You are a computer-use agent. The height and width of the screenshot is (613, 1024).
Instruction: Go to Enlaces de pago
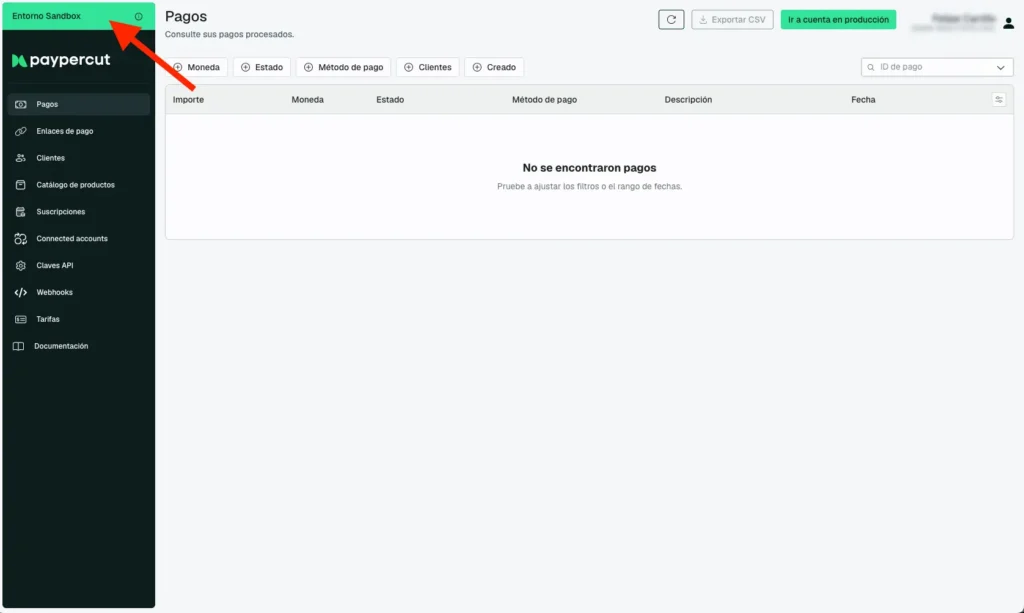coord(79,131)
